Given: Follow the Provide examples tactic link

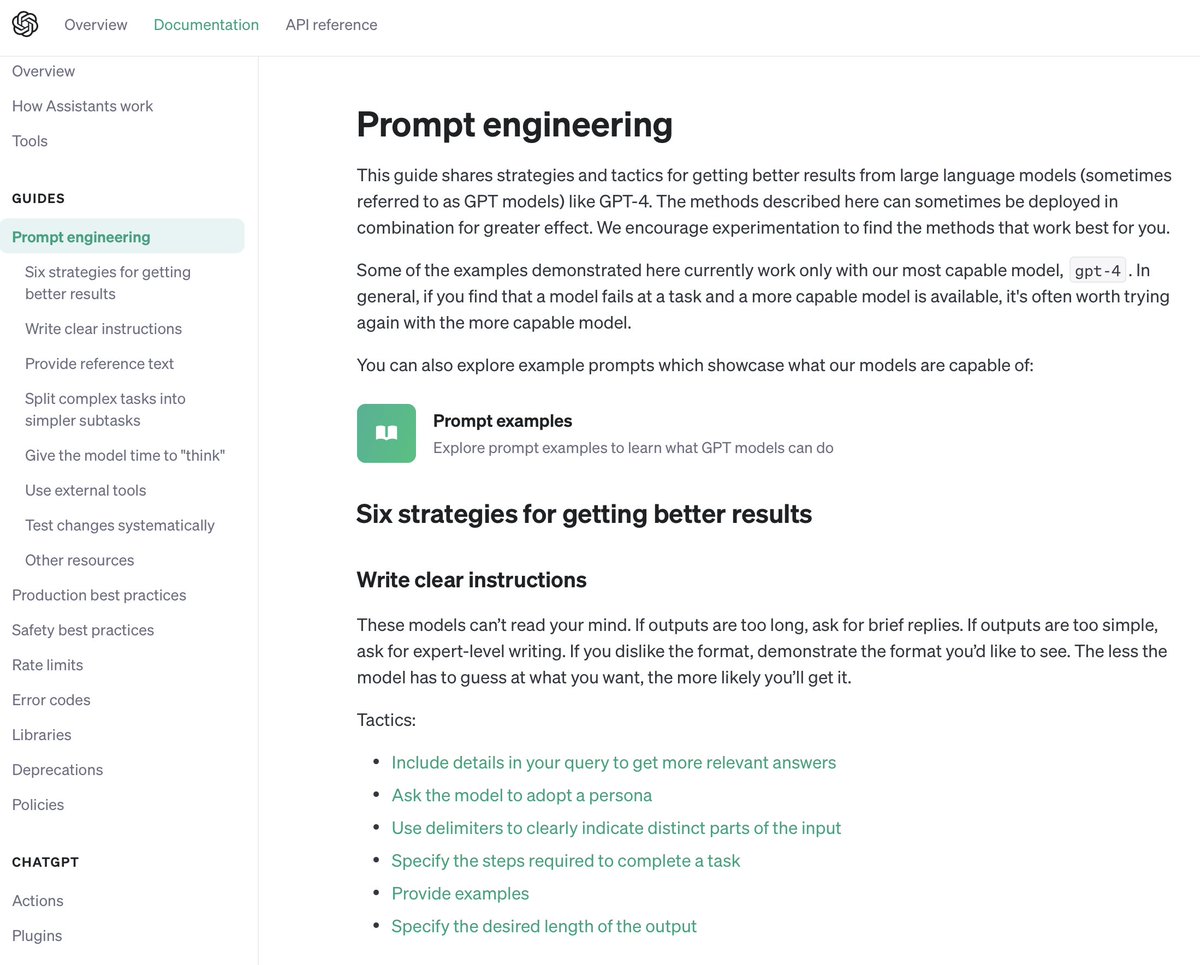Looking at the screenshot, I should tap(460, 893).
